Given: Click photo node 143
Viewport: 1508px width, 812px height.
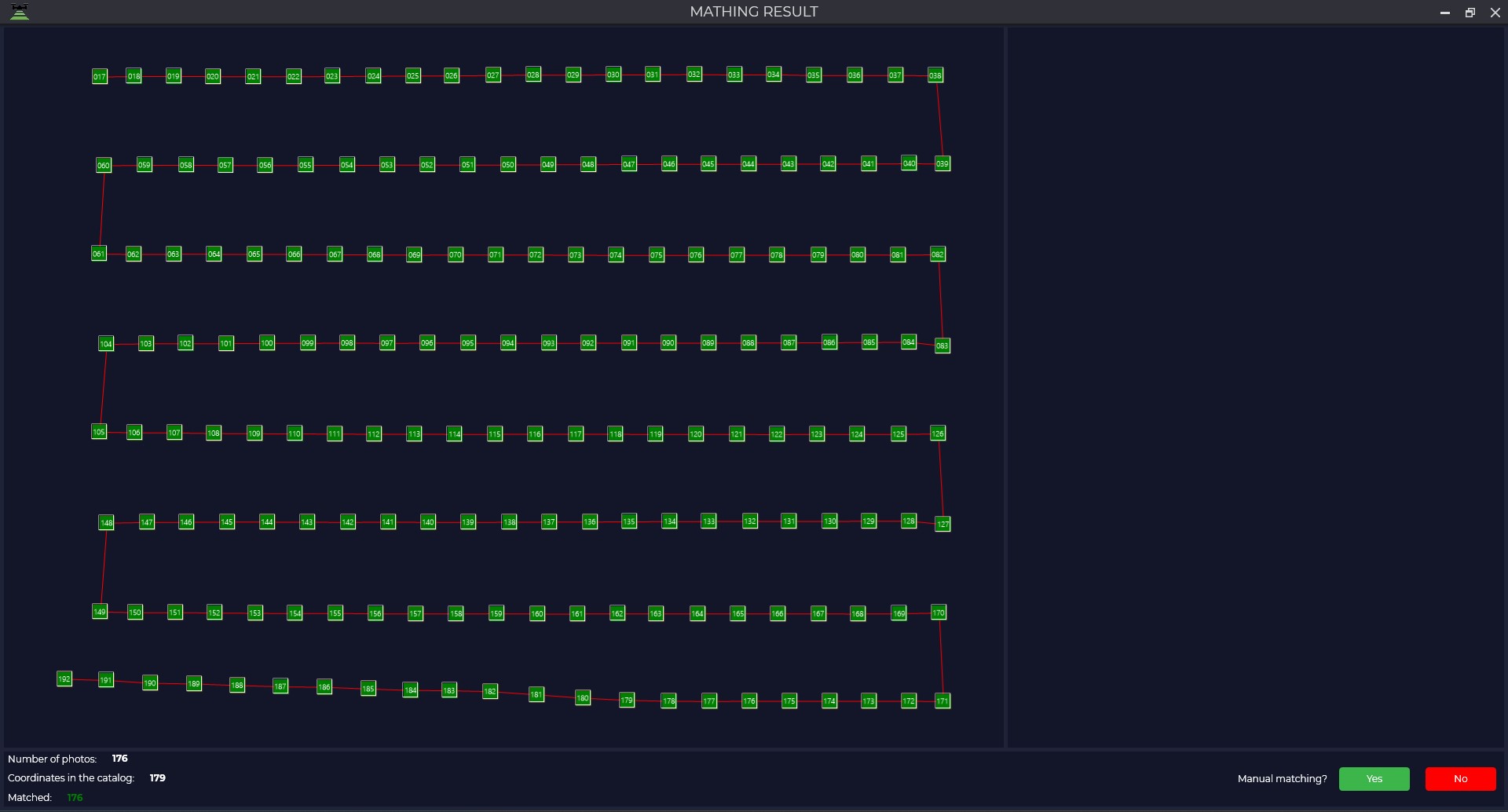Looking at the screenshot, I should (x=307, y=522).
